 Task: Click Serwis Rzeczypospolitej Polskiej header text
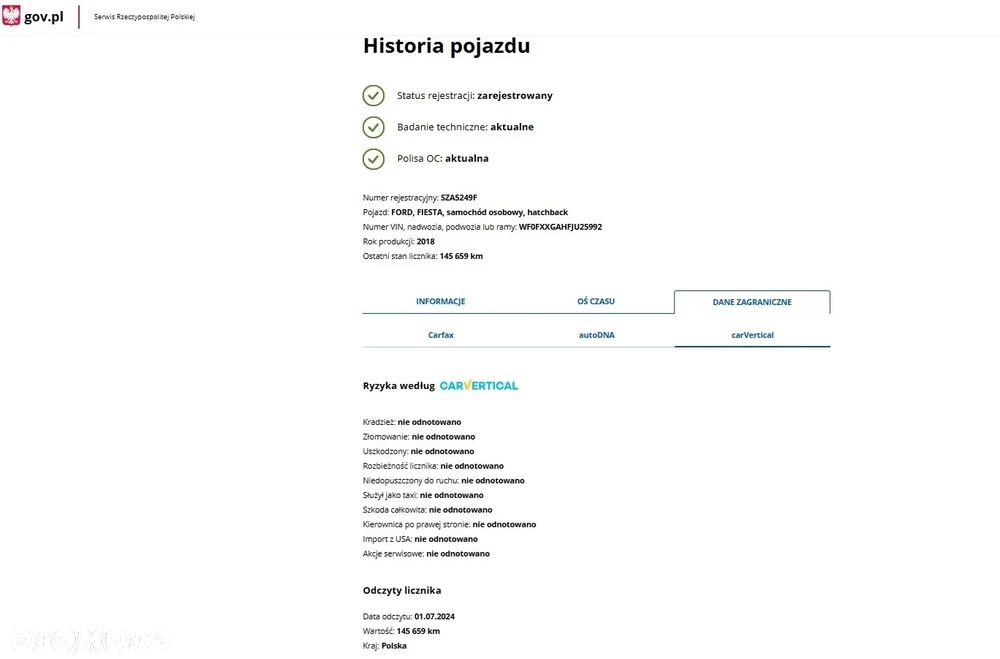[144, 17]
